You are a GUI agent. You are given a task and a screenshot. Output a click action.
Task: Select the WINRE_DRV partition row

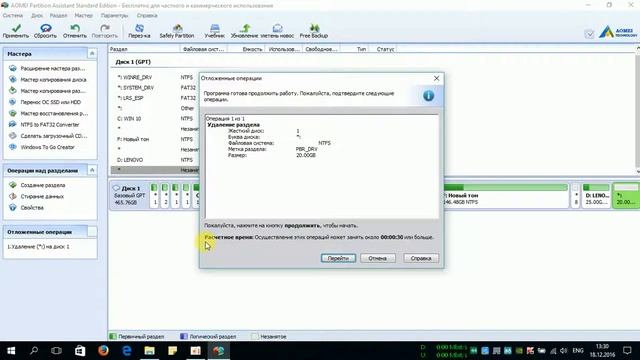(x=155, y=77)
